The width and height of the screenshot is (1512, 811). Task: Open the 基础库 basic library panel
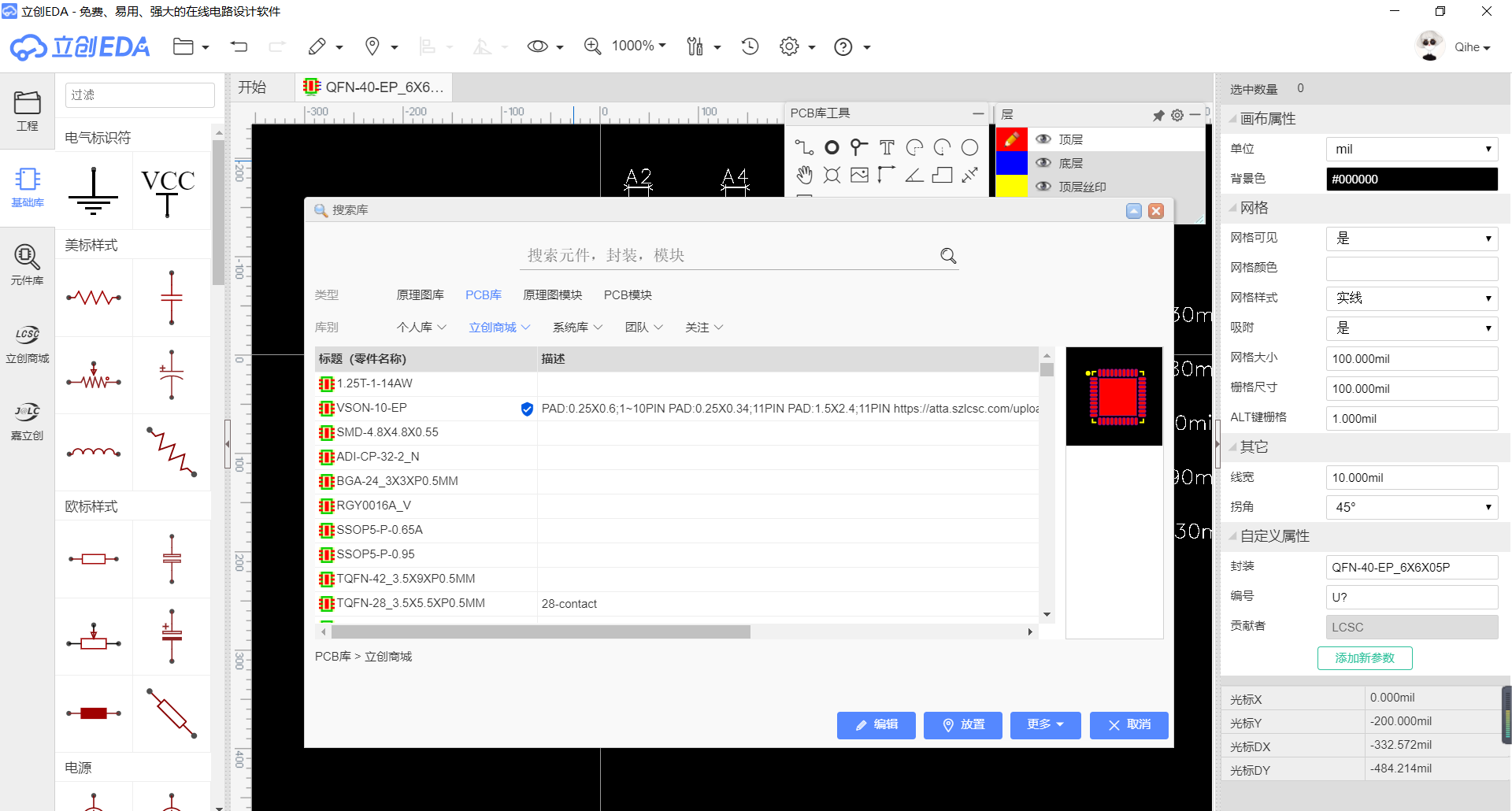tap(28, 187)
